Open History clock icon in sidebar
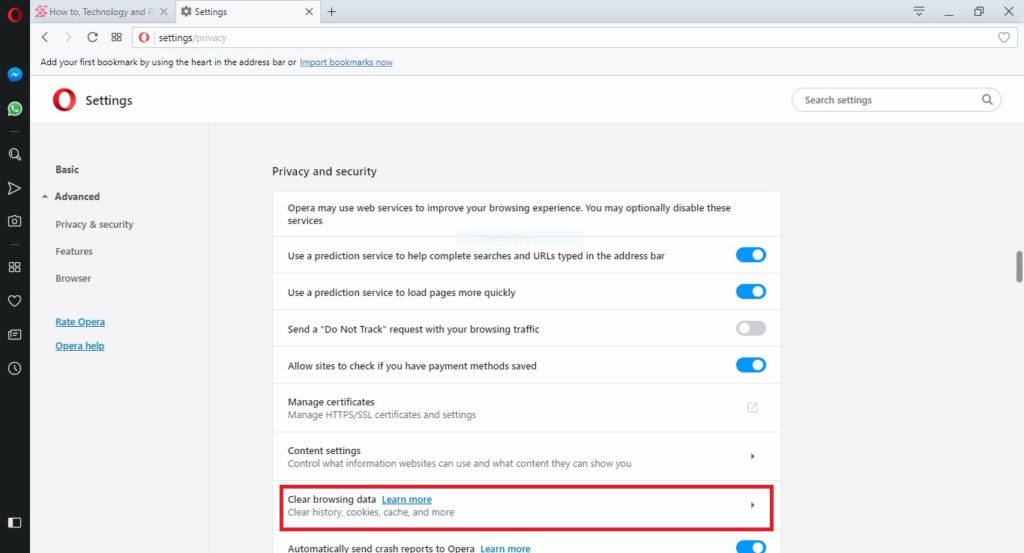1024x553 pixels. click(14, 369)
